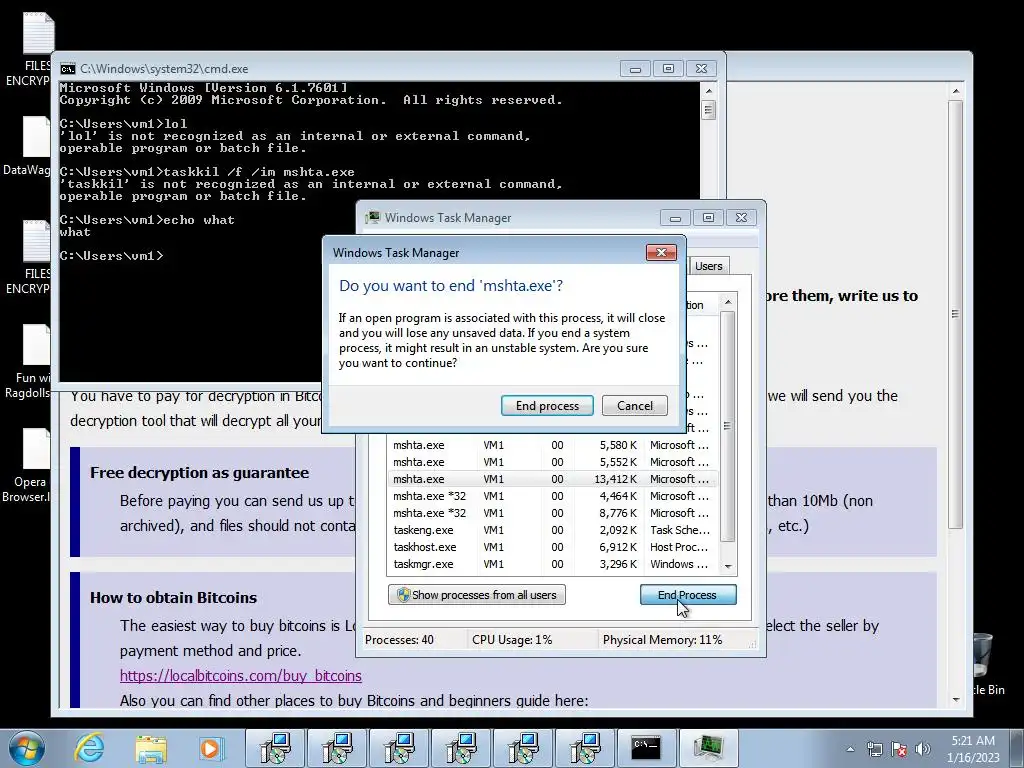Click Task Manager title bar icon
The height and width of the screenshot is (768, 1024).
372,217
